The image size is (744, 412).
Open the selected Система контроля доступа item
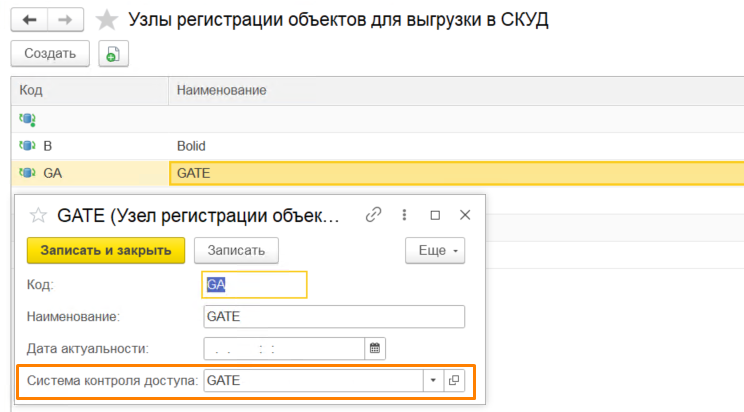454,381
